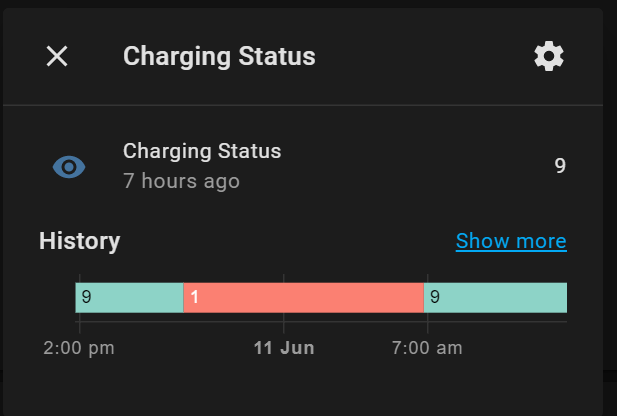Click the 7:00 am time axis label

427,348
